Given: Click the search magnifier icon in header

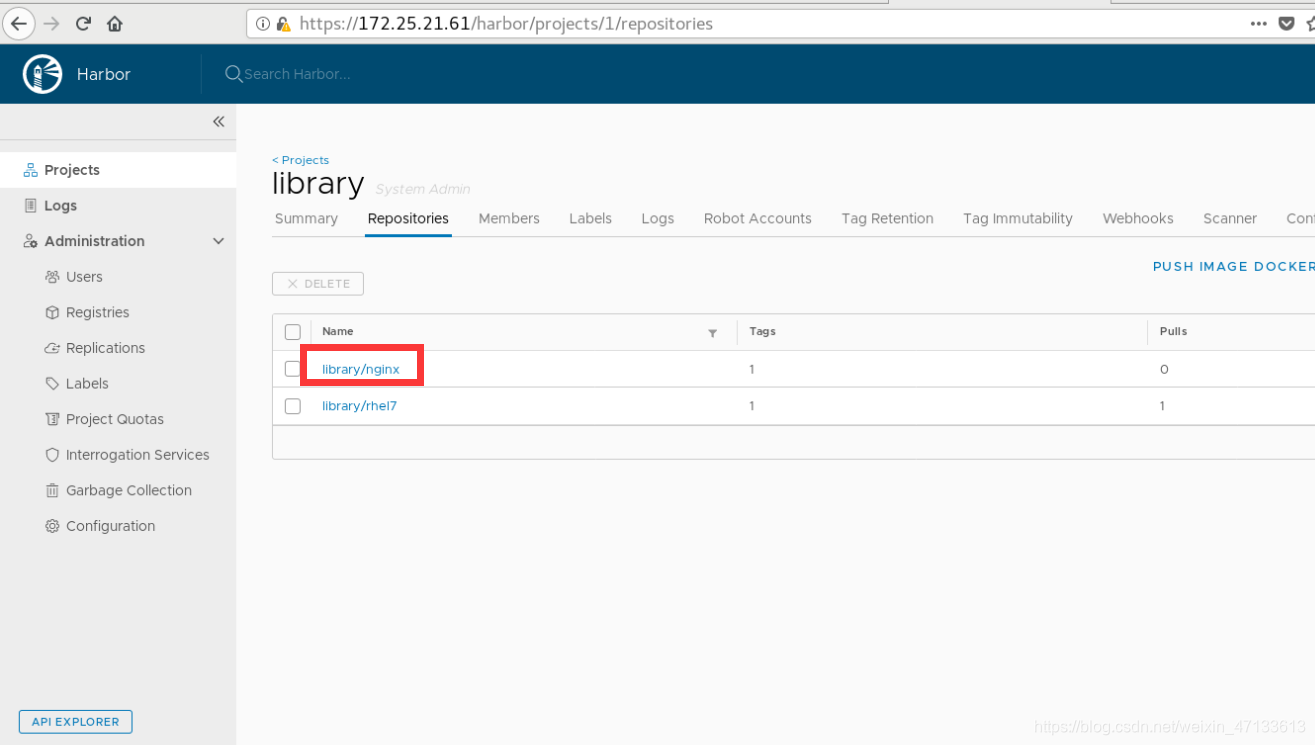Looking at the screenshot, I should 233,74.
